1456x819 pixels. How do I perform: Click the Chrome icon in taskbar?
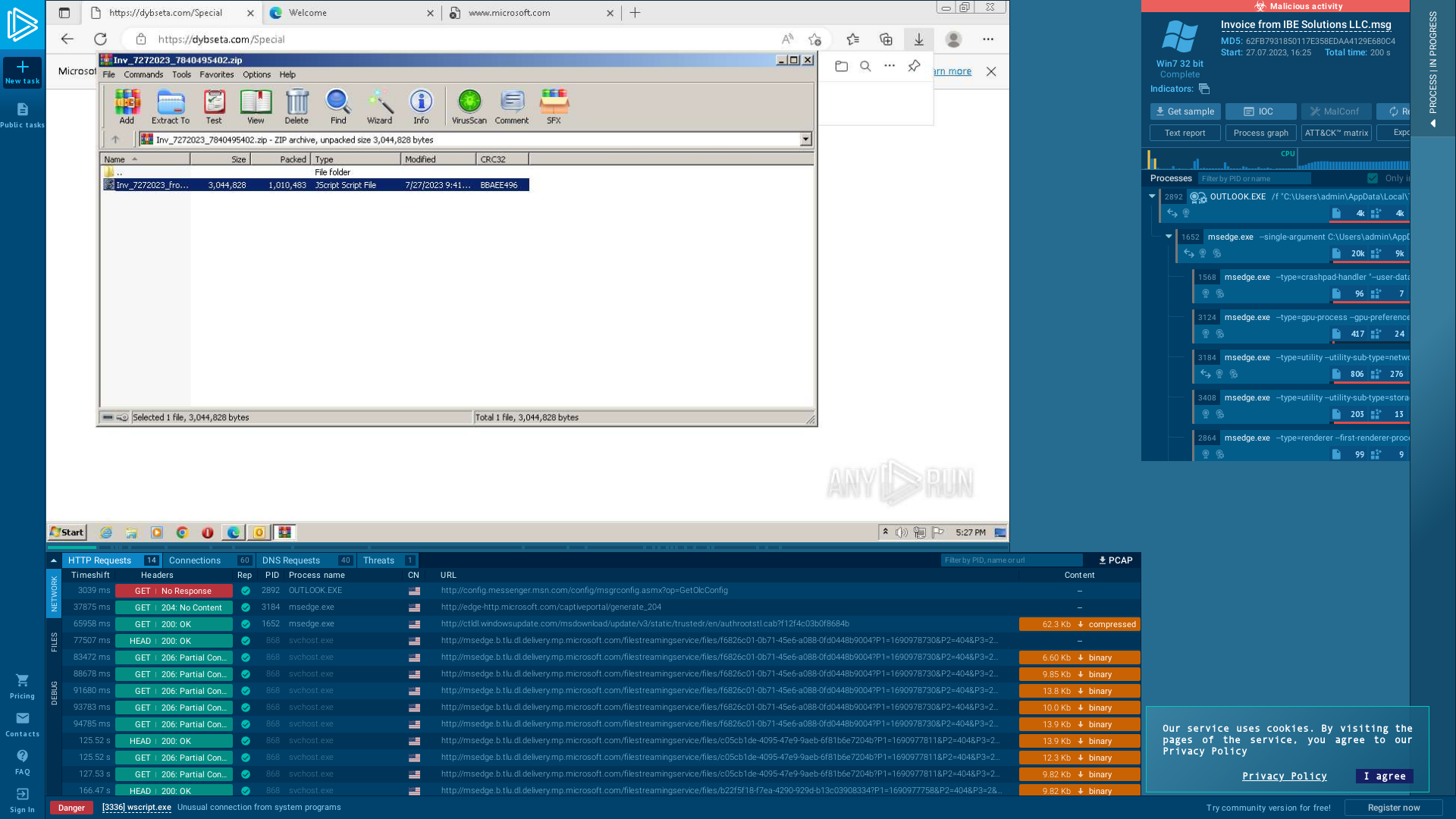click(x=182, y=532)
